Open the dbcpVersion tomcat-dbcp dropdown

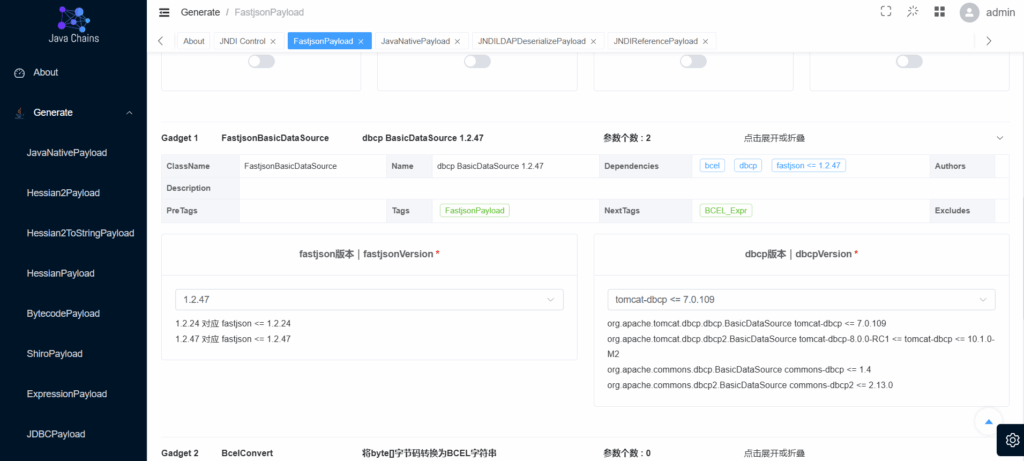[801, 299]
